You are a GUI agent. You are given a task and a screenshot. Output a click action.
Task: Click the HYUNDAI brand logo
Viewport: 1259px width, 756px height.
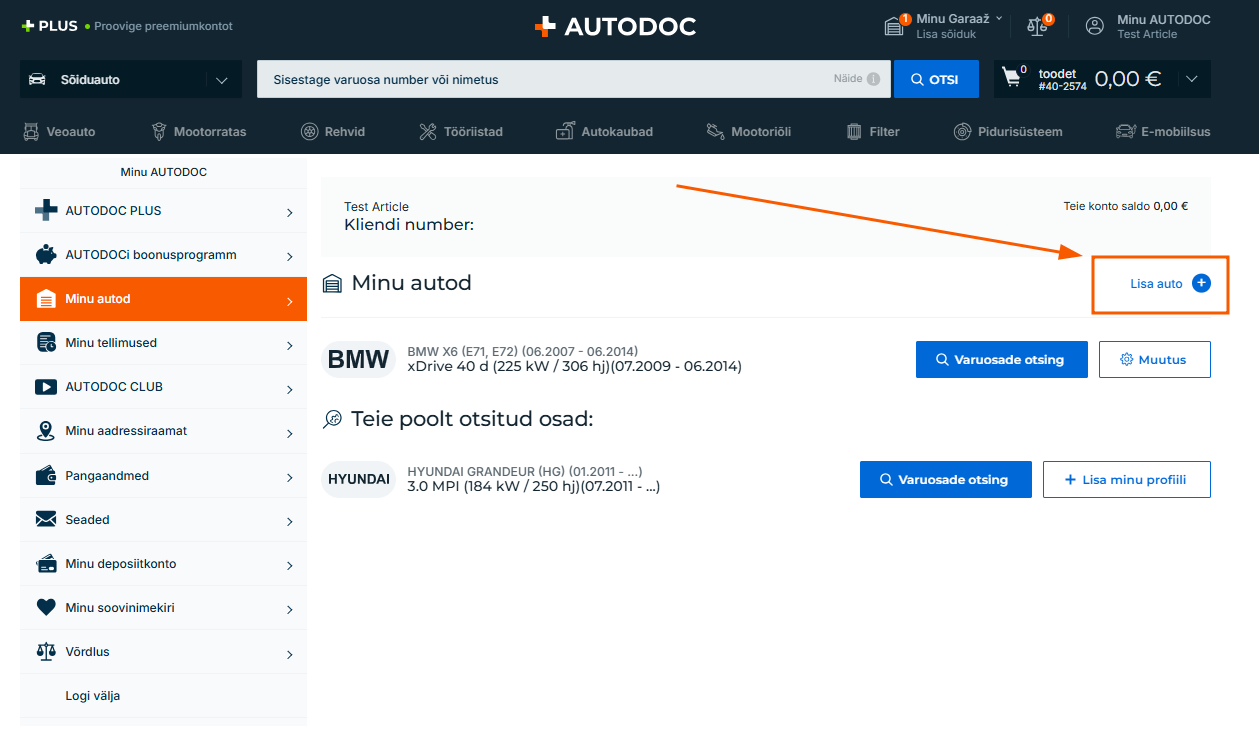click(x=358, y=479)
